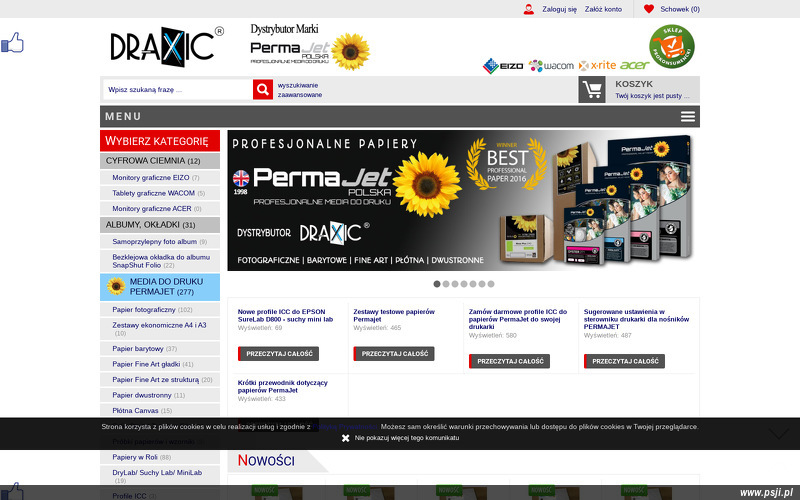This screenshot has width=800, height=500.
Task: Expand the hamburger menu icon
Action: (x=688, y=116)
